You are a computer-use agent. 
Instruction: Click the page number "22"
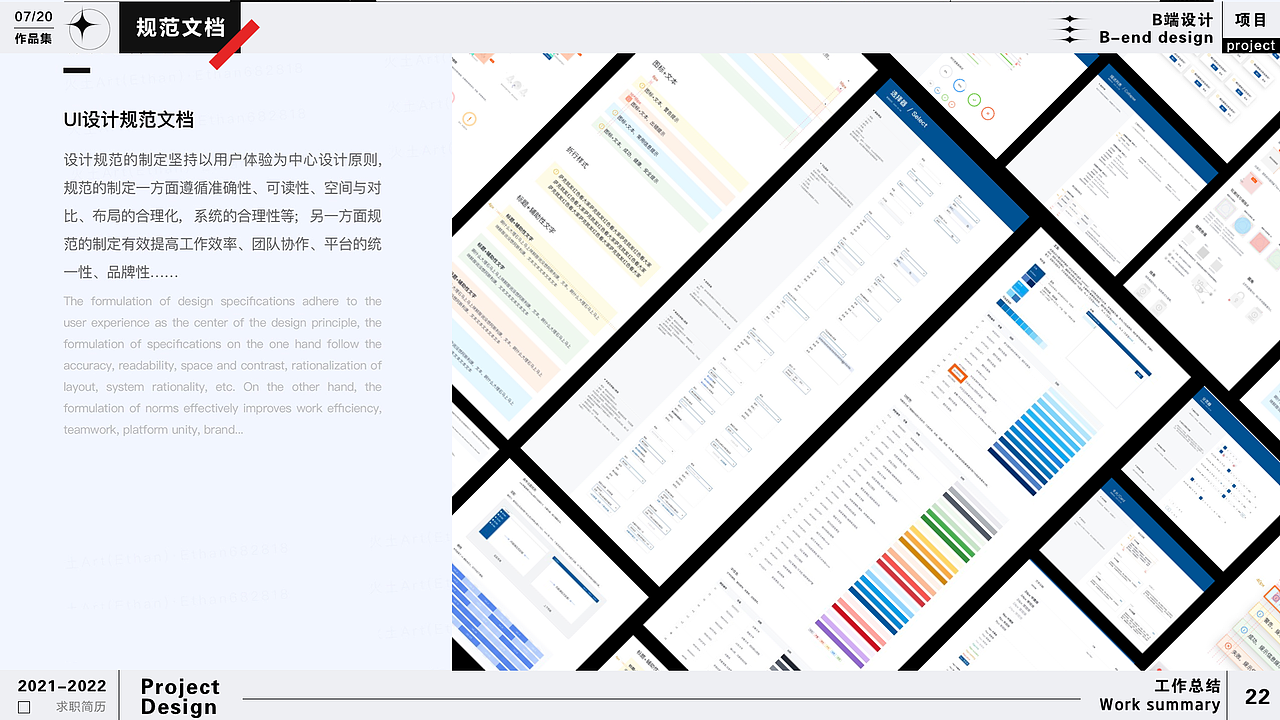(x=1257, y=697)
